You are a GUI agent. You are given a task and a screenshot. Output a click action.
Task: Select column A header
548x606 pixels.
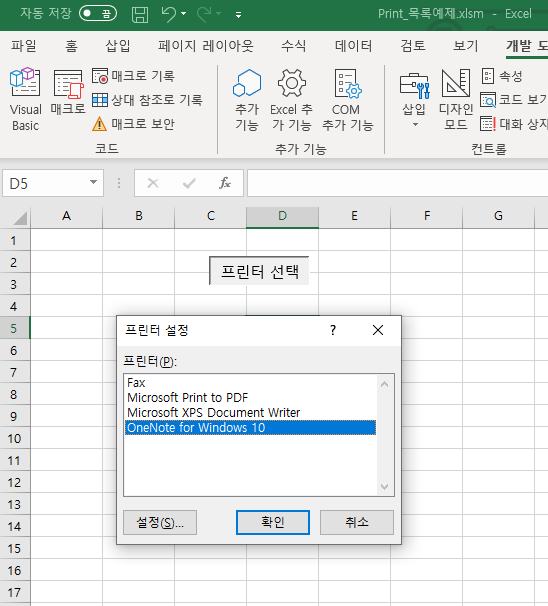(x=66, y=216)
